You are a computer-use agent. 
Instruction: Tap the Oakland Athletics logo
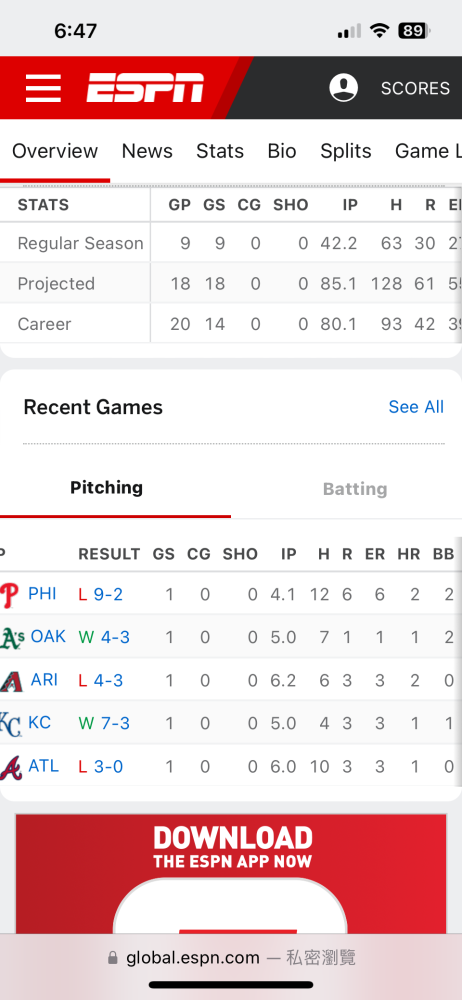11,637
